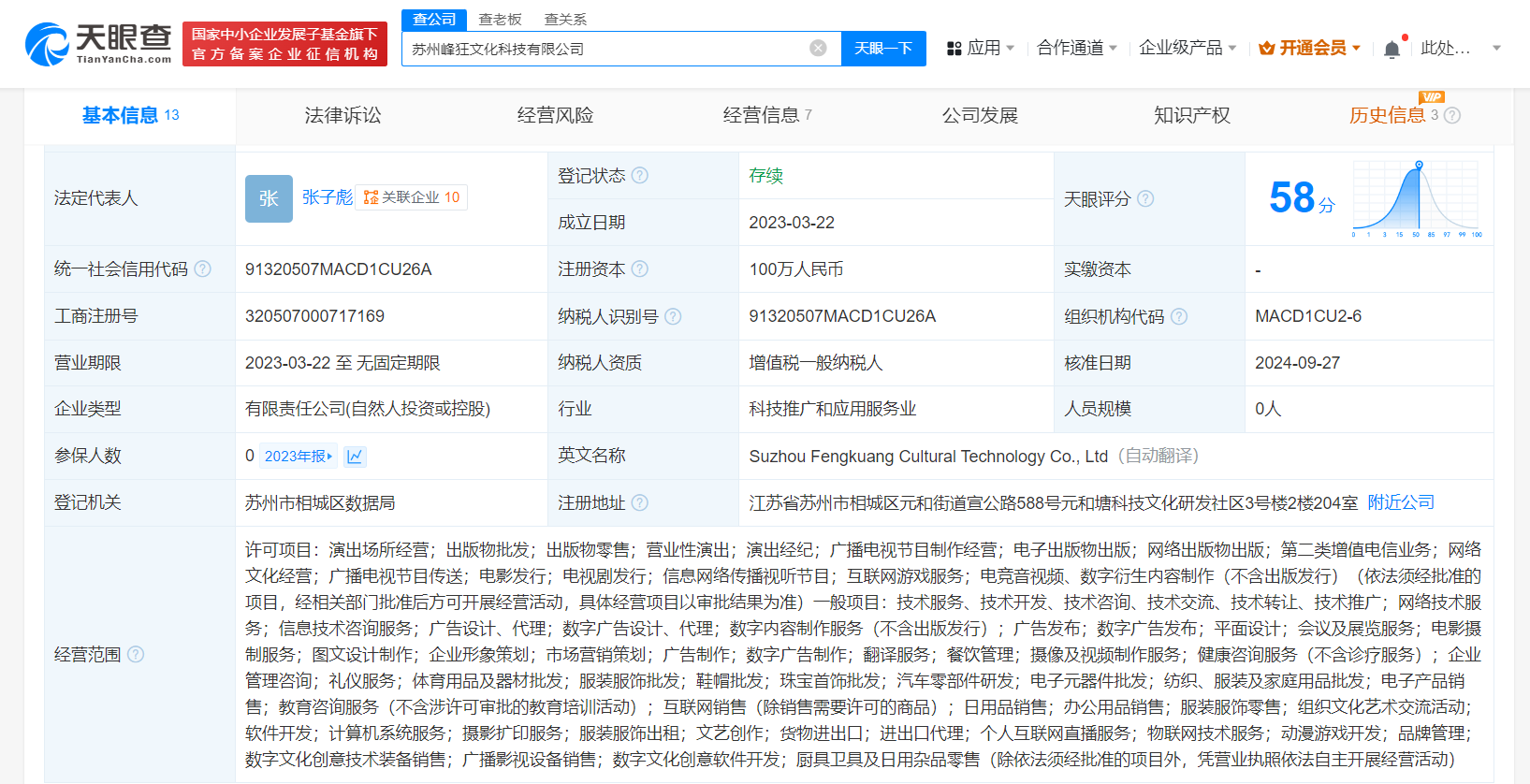Click the 苏州市相城区数据局 authority value

[320, 502]
